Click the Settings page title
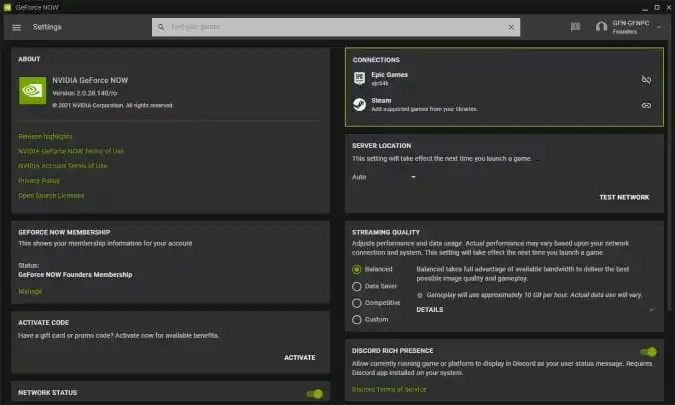The image size is (675, 405). tap(47, 27)
